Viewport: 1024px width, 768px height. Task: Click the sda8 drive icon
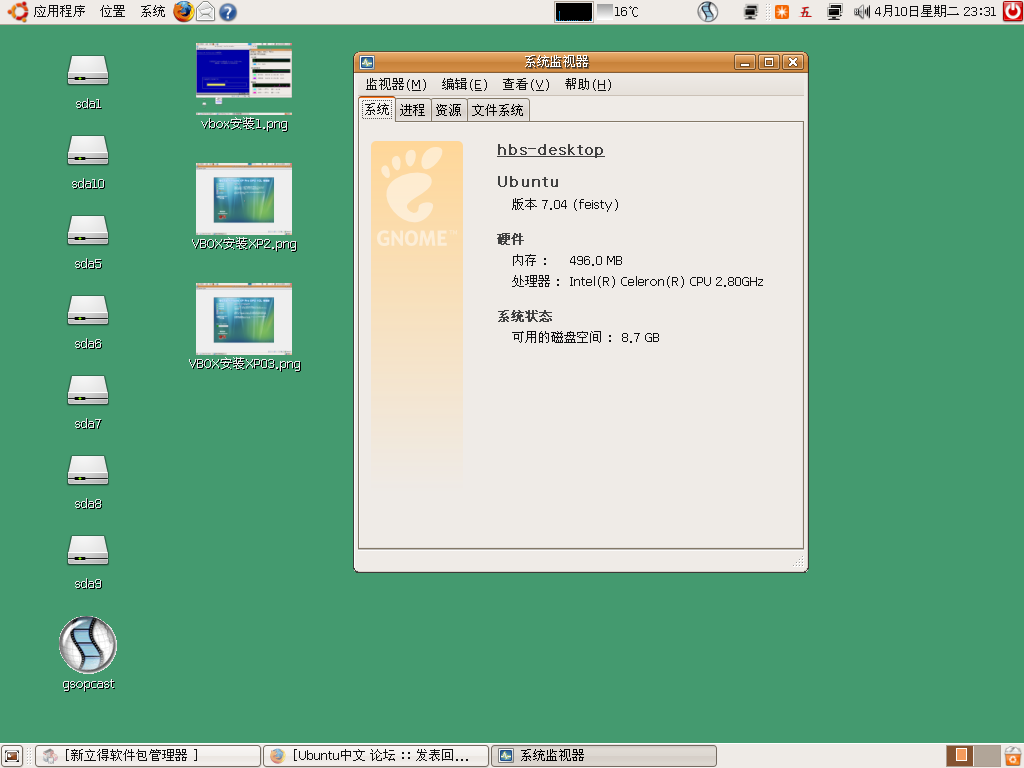pos(88,471)
